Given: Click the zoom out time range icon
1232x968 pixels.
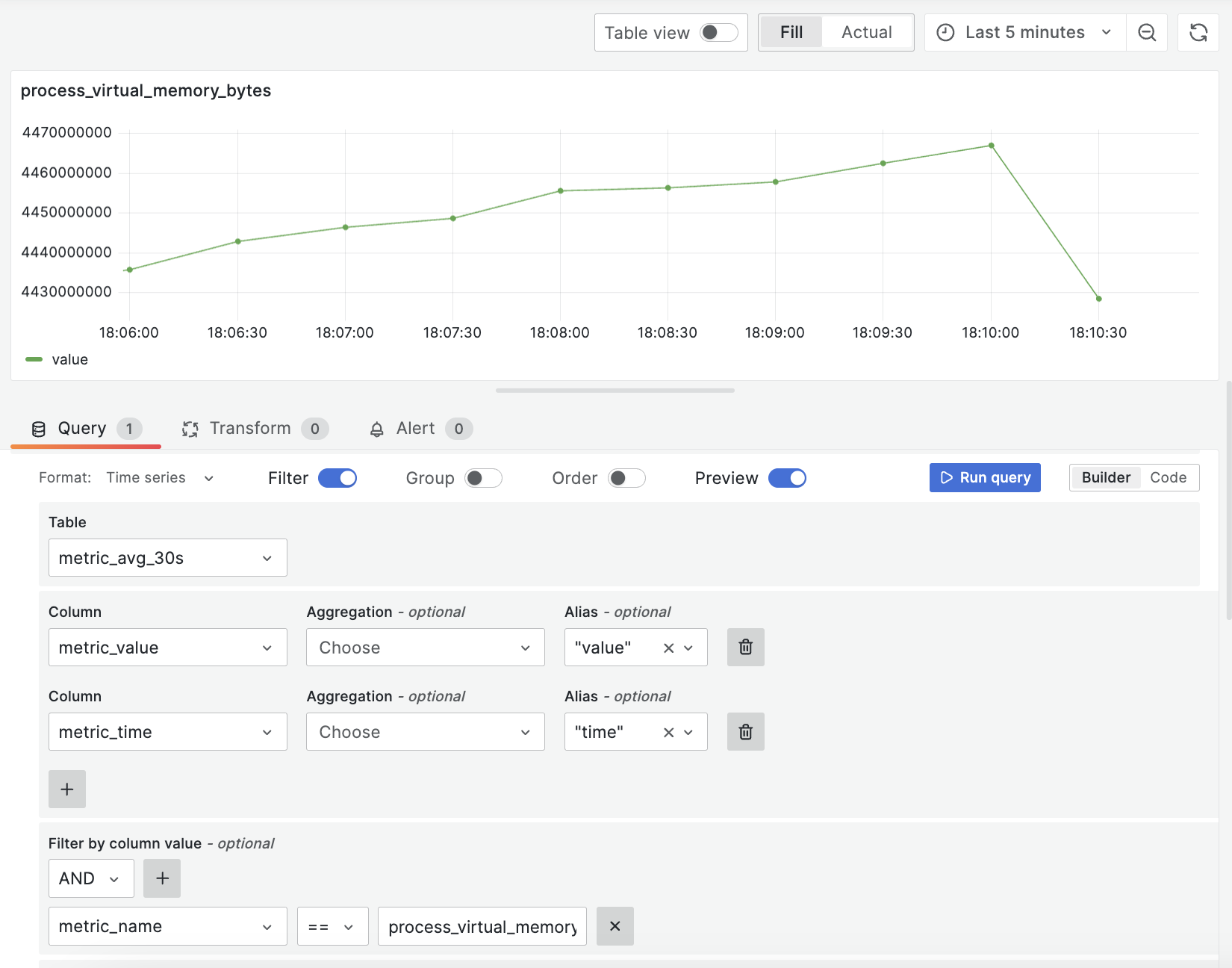Looking at the screenshot, I should [x=1147, y=33].
